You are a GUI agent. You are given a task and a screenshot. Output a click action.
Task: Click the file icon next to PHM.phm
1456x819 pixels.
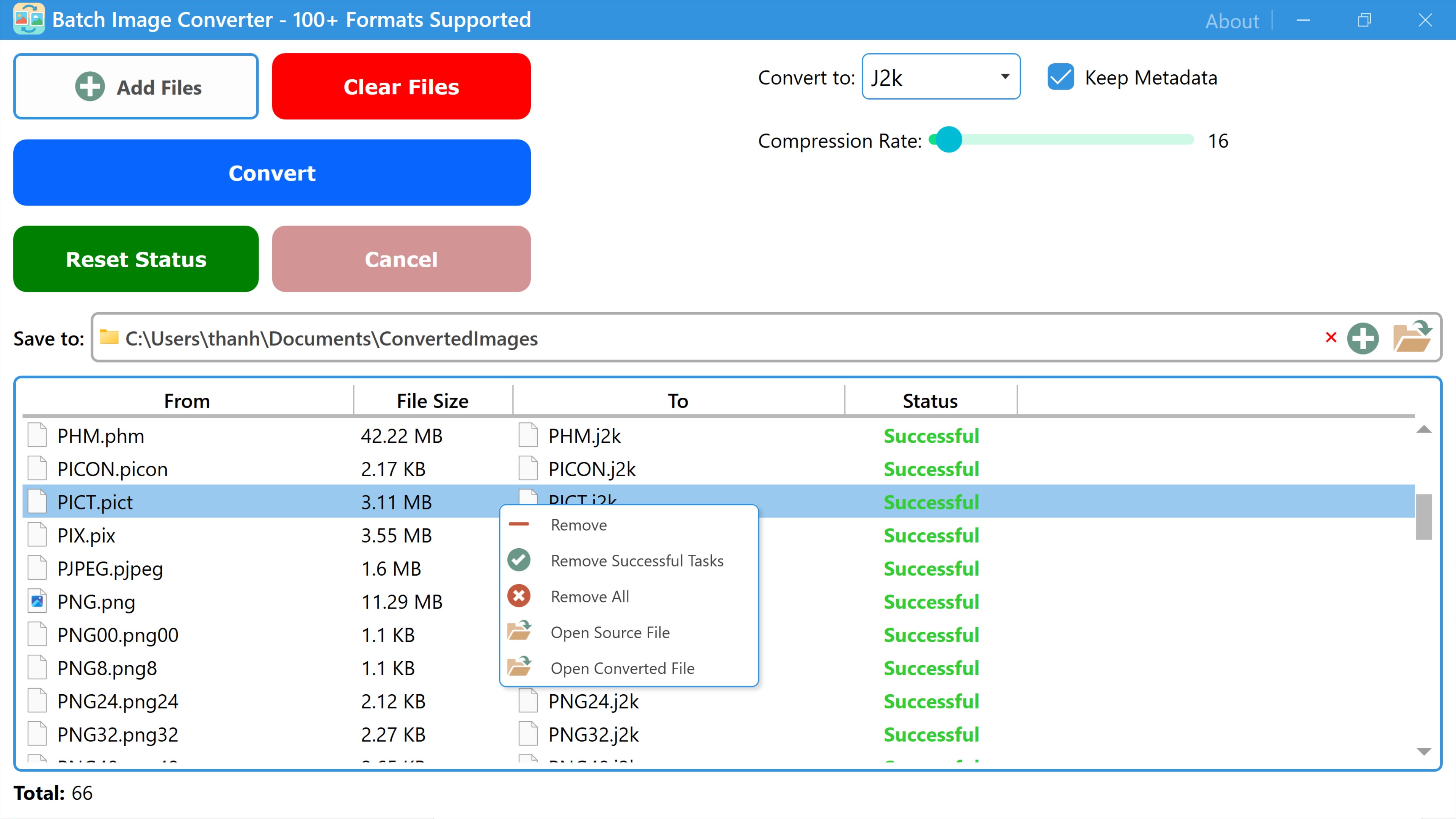pyautogui.click(x=37, y=435)
